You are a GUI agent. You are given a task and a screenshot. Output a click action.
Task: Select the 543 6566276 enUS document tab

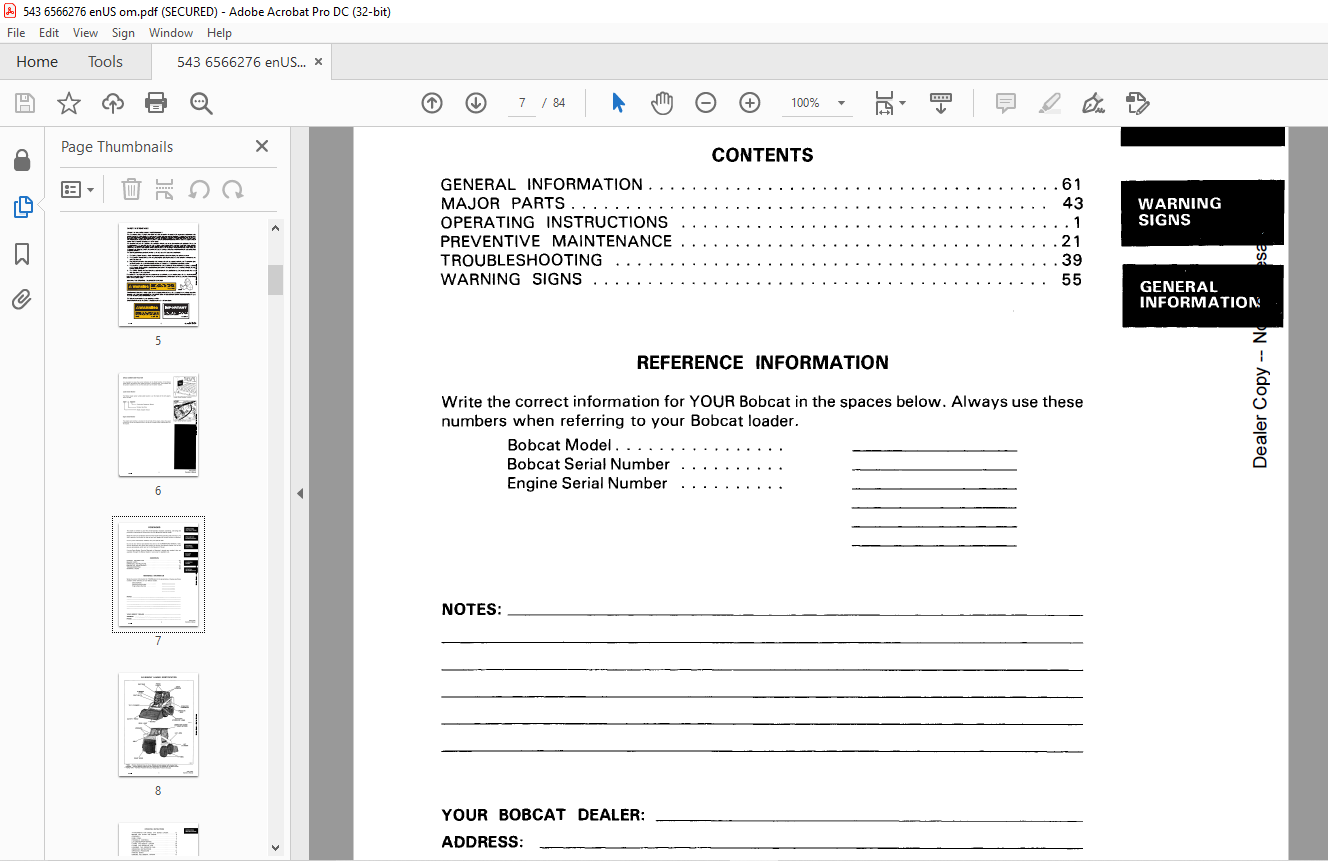[x=241, y=62]
